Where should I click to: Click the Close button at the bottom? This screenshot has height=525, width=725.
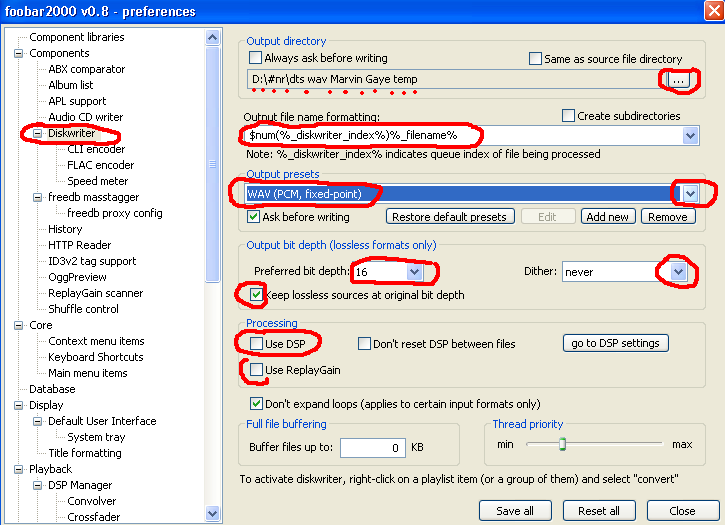click(x=682, y=511)
